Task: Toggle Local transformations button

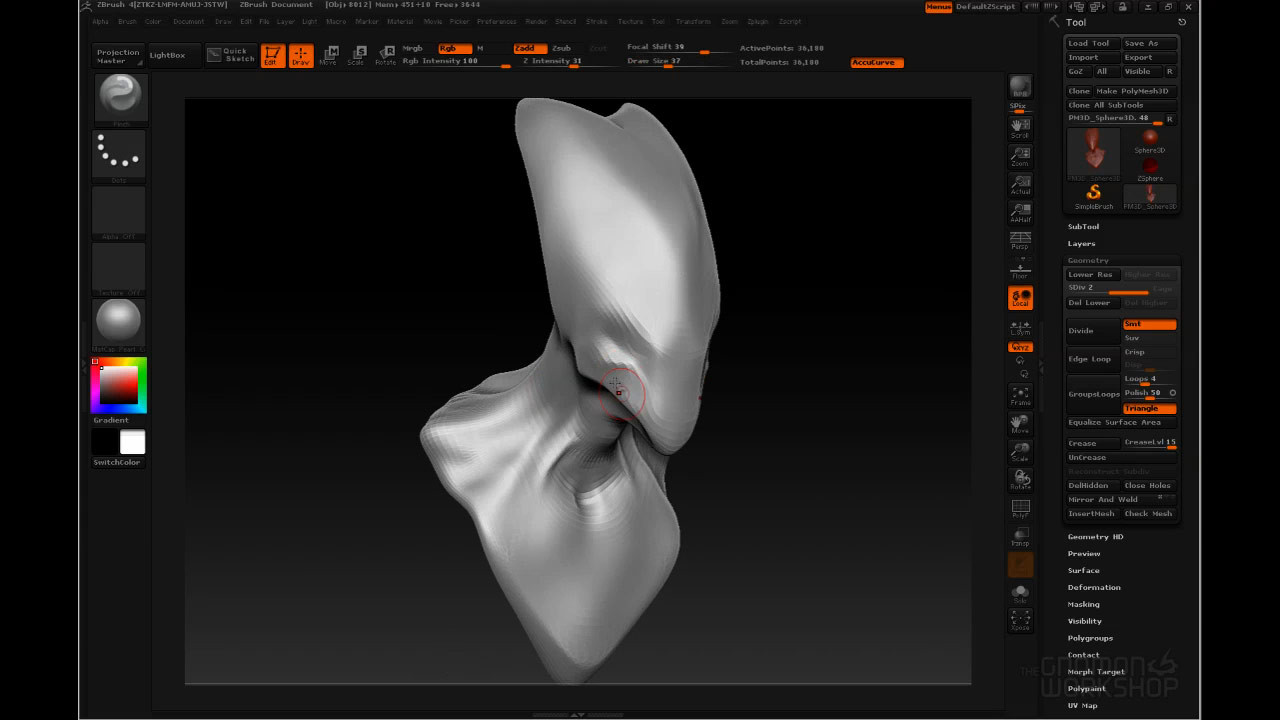Action: pos(1020,298)
